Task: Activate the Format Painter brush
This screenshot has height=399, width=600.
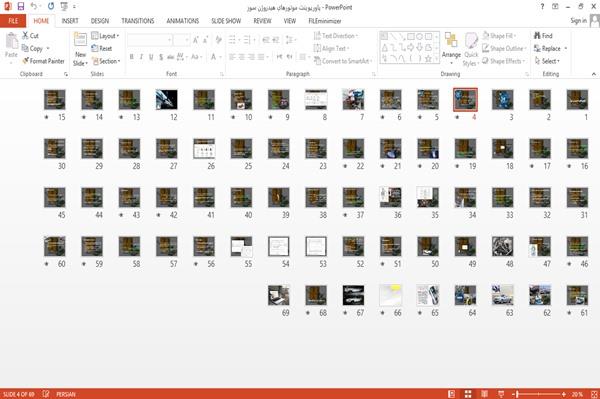Action: [x=43, y=61]
